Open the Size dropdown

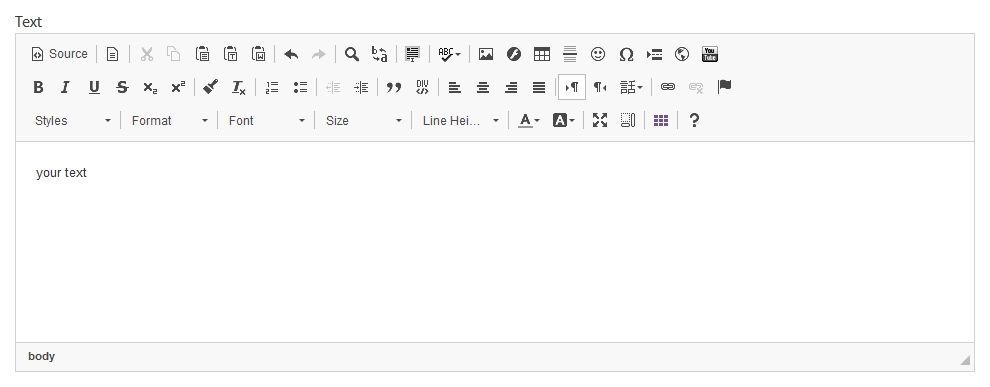[x=363, y=121]
